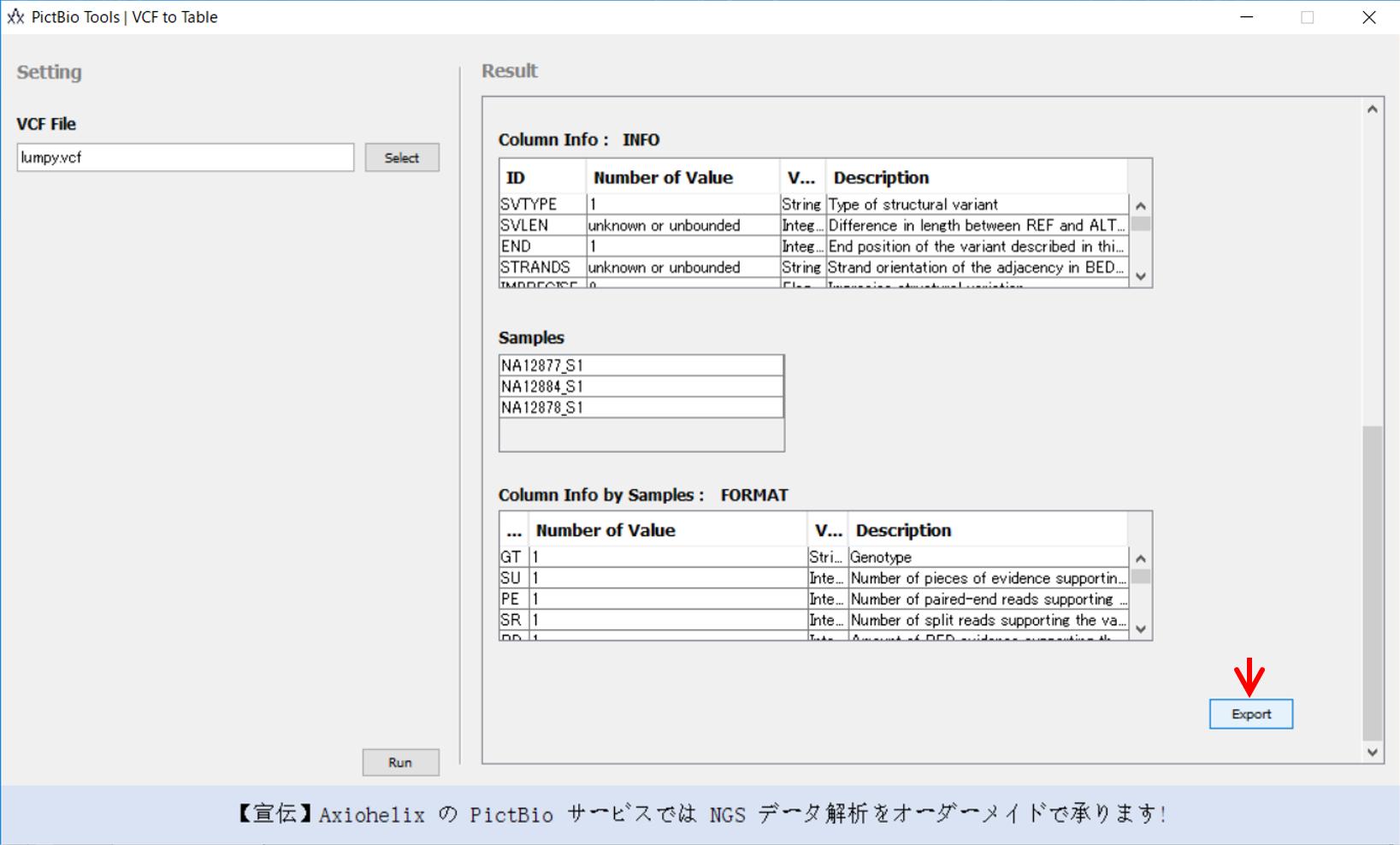This screenshot has height=845, width=1400.
Task: Click the VCF File path input field
Action: click(x=185, y=158)
